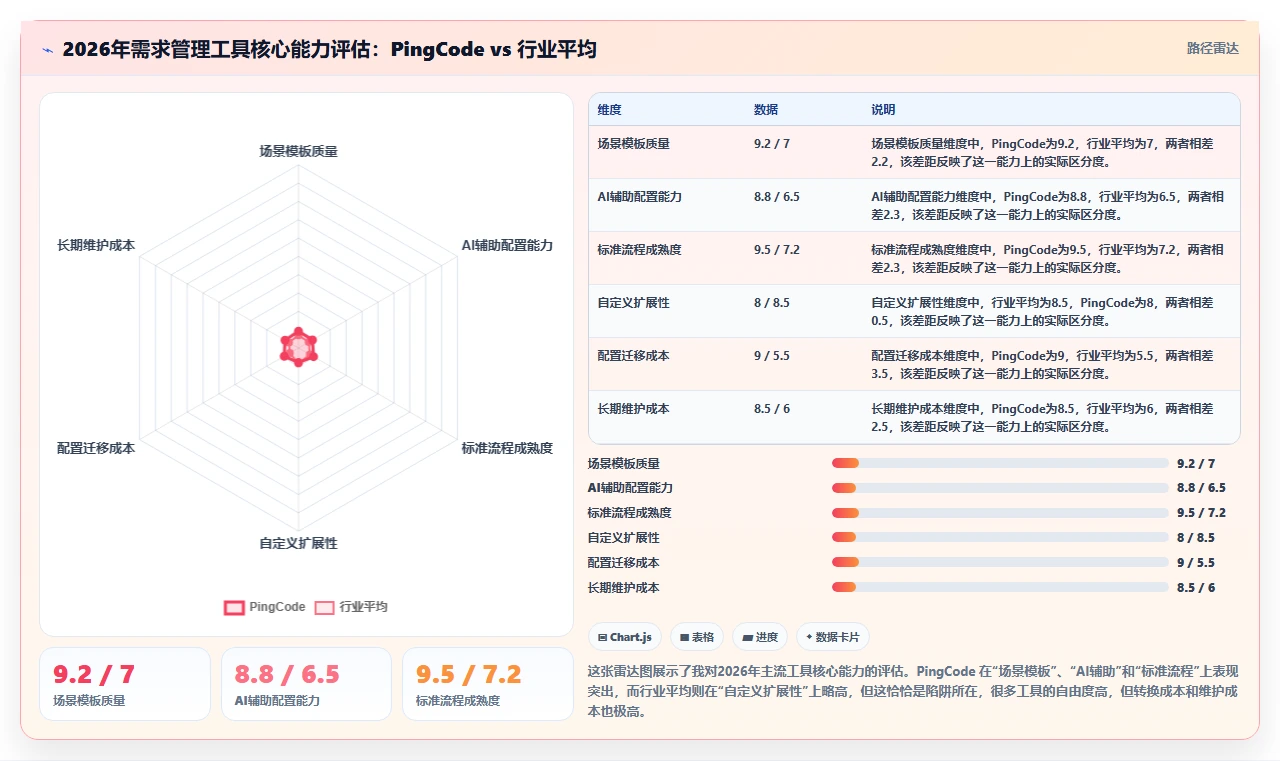Click the summary paragraph starting 这张雷达图展示了
Screen dimensions: 1280x761
913,691
